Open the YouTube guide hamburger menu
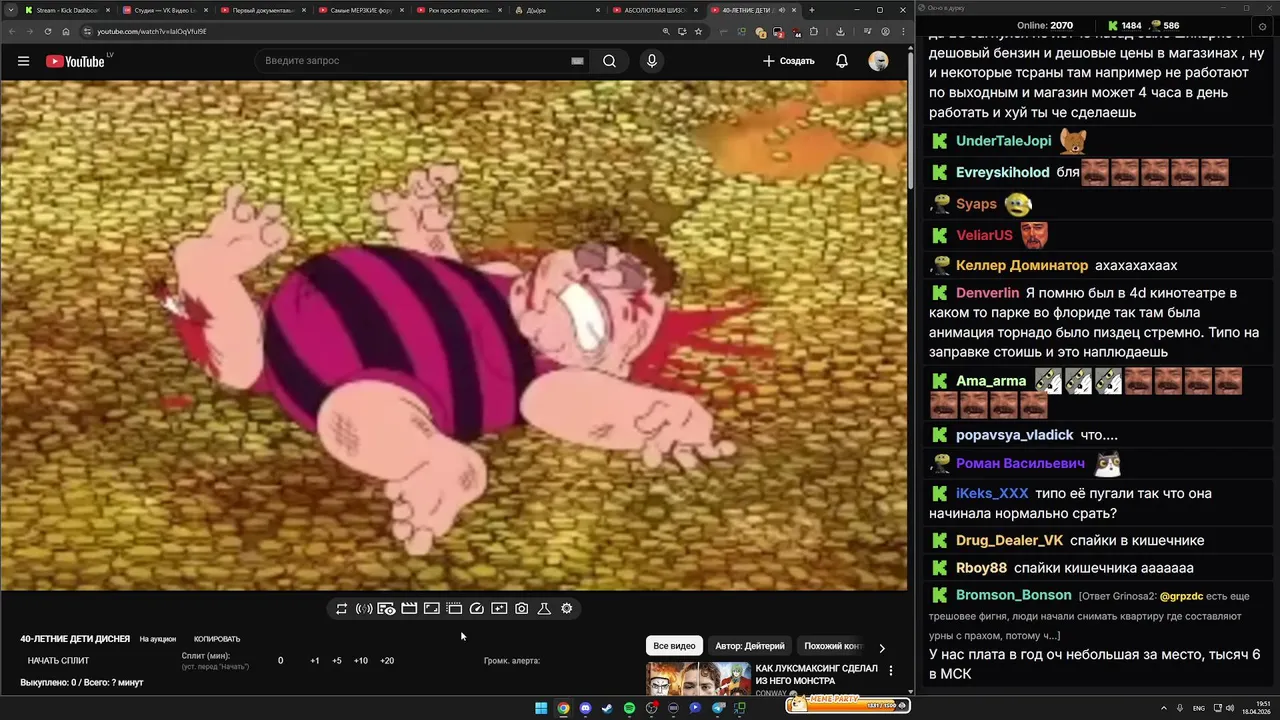The image size is (1280, 720). (x=23, y=61)
